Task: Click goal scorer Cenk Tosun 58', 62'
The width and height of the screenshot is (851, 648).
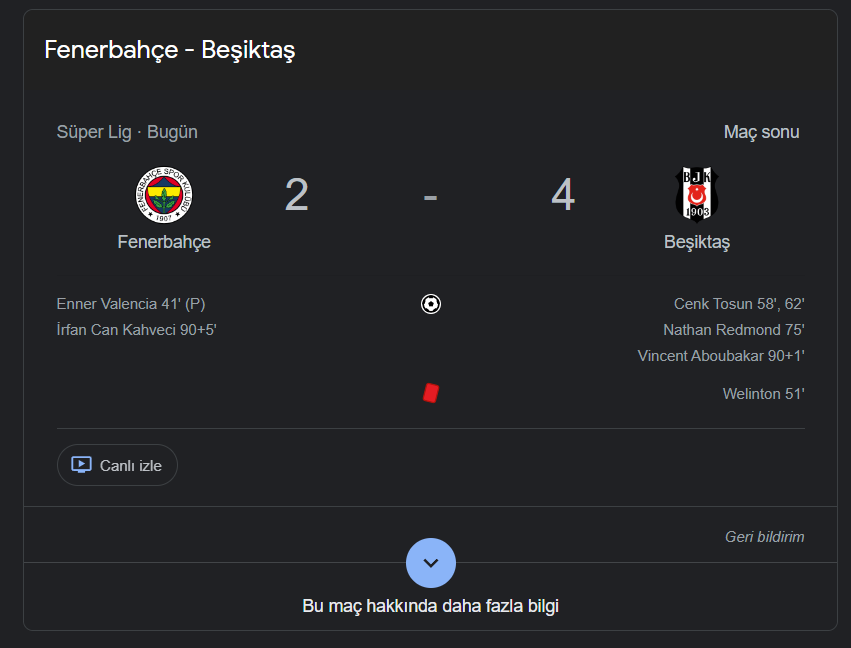Action: (739, 304)
